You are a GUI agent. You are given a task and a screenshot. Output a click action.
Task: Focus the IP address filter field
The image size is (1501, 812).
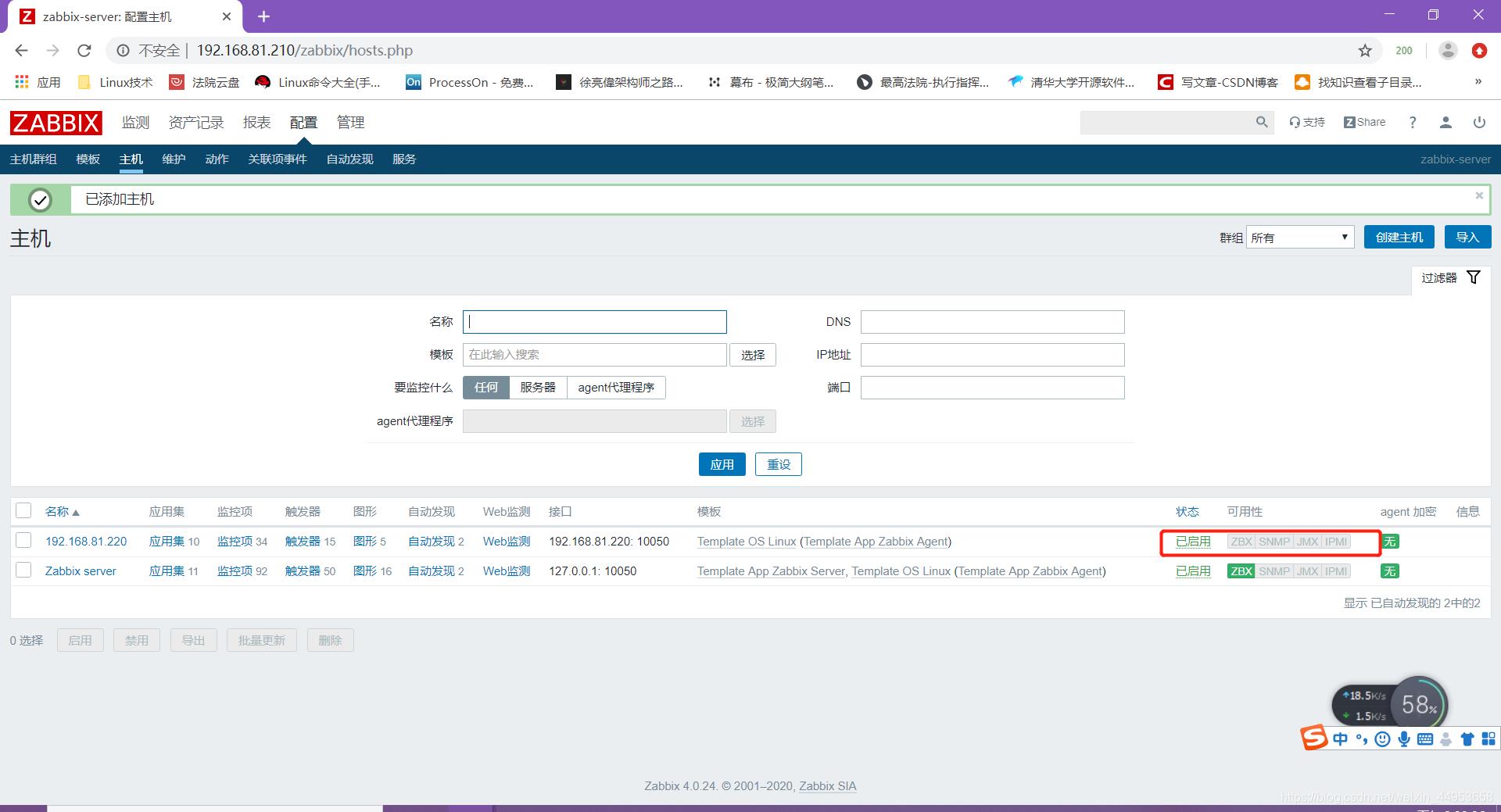click(993, 355)
